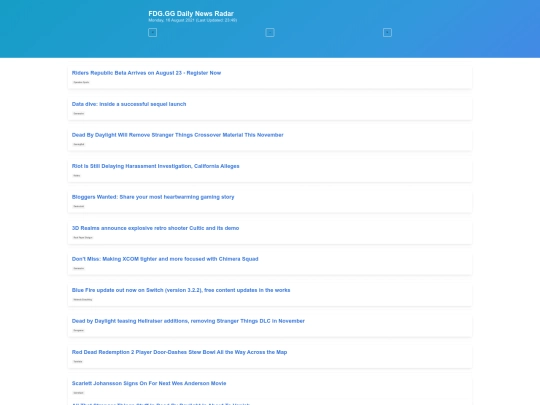Open 3D Realms announce Cultic shooter article
The height and width of the screenshot is (405, 540).
[155, 228]
